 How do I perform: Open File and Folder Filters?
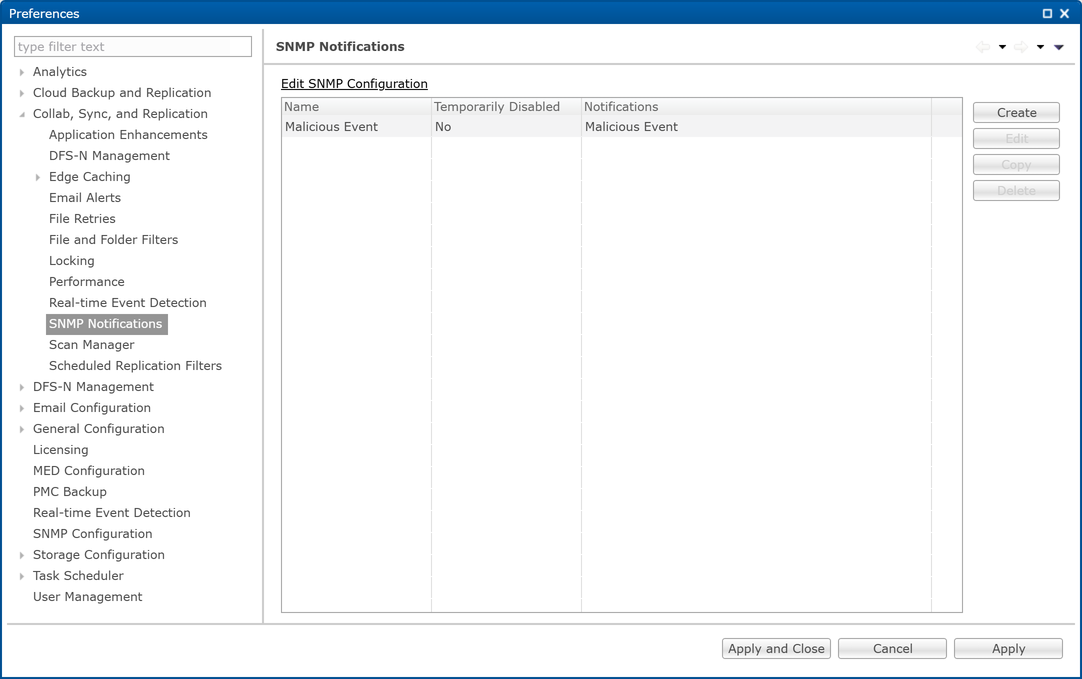pos(113,239)
